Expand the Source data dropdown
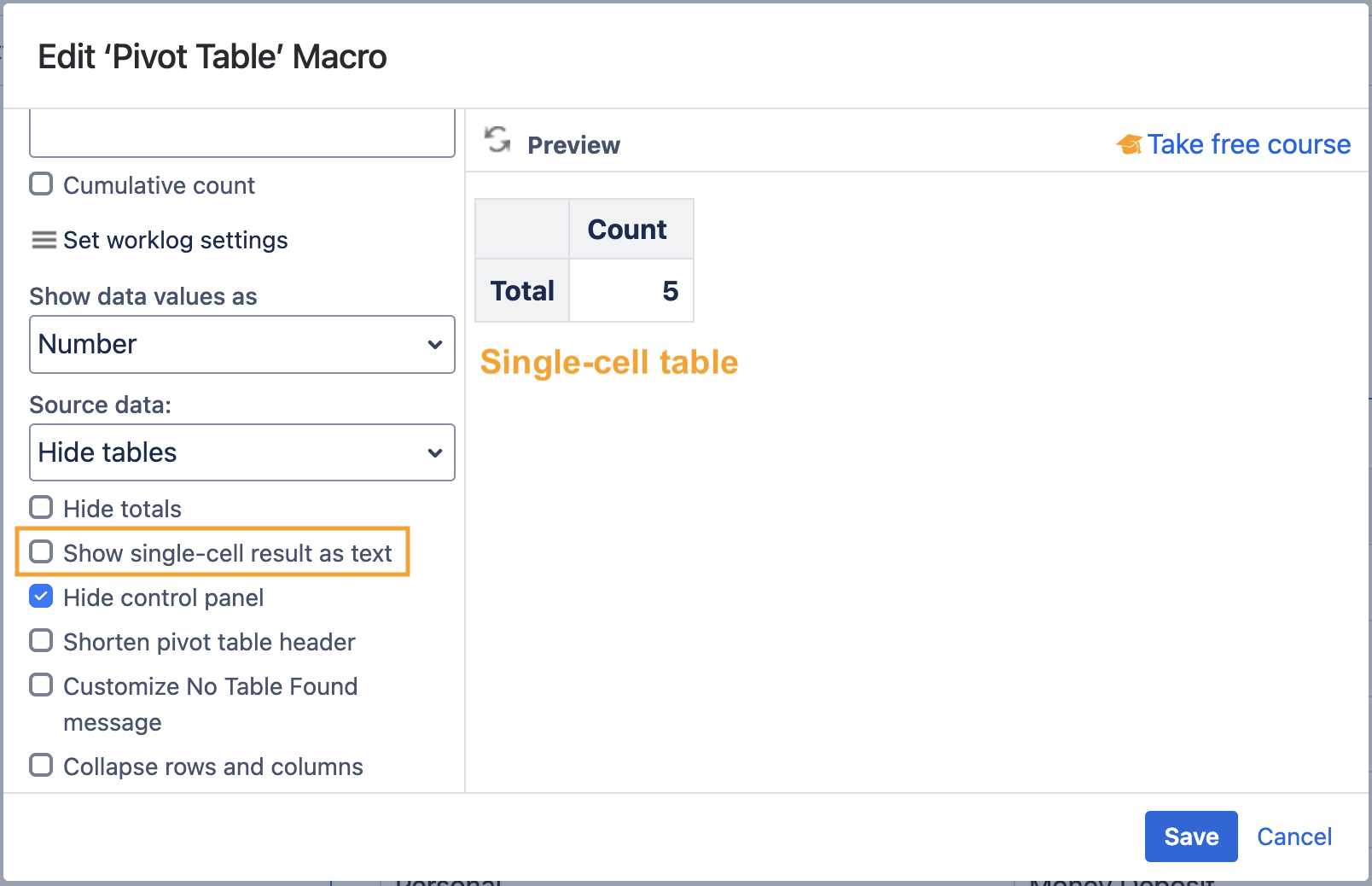The image size is (1372, 886). [241, 452]
